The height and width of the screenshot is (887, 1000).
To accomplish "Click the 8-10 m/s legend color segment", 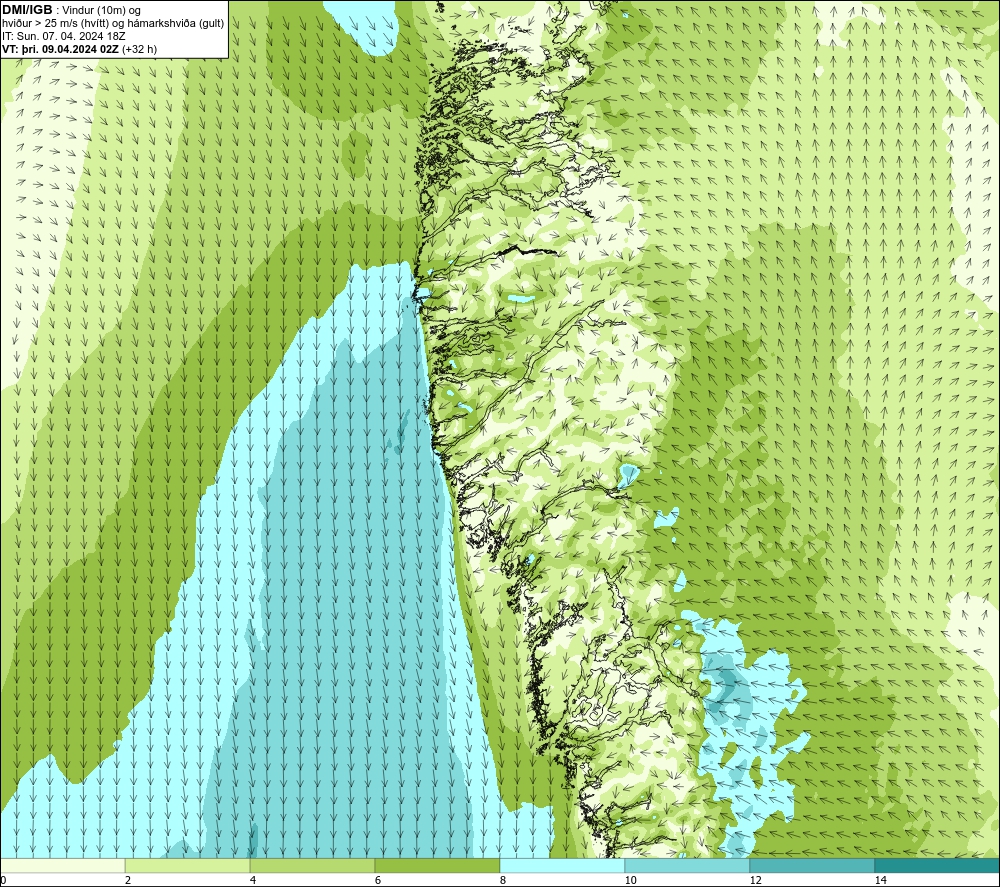I will pos(562,865).
